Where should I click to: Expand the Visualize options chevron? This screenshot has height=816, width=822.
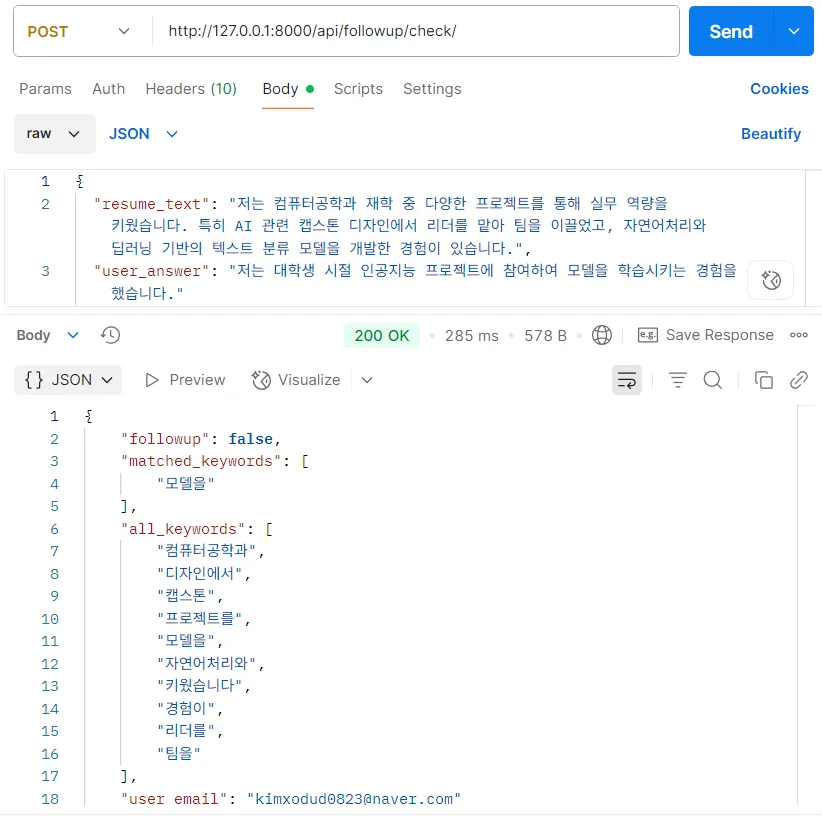(x=367, y=380)
